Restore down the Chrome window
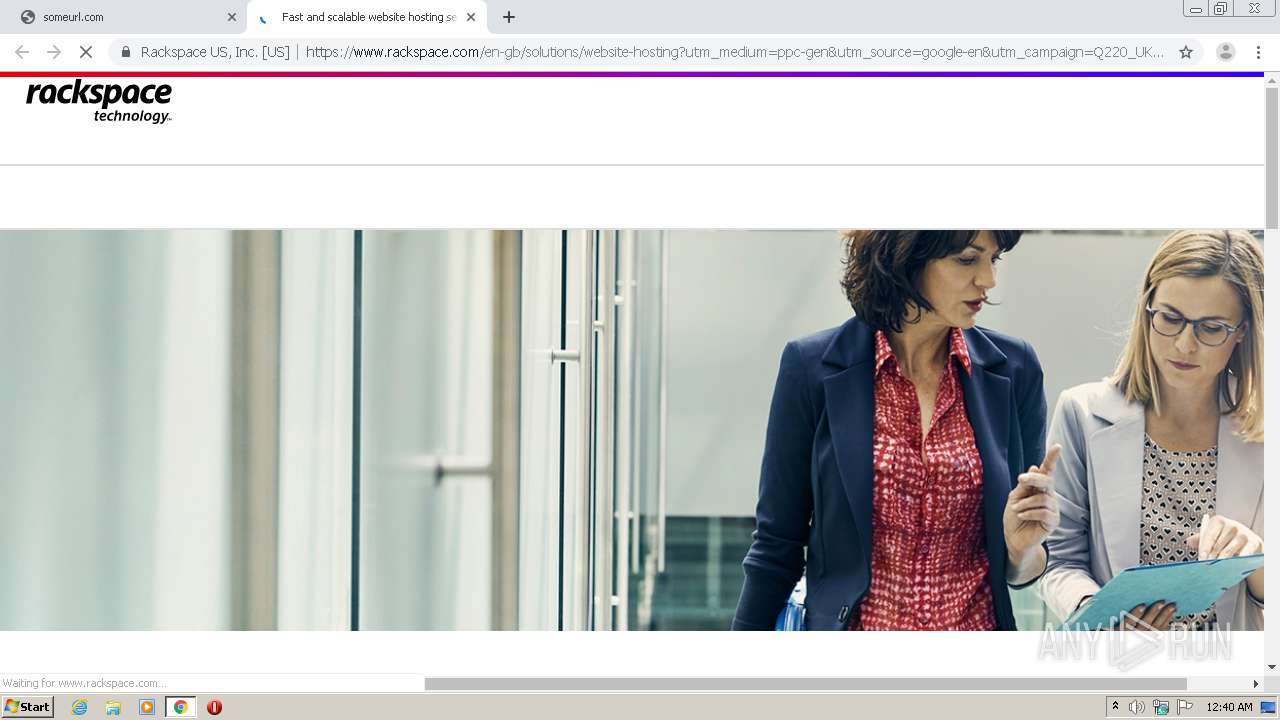Image resolution: width=1280 pixels, height=720 pixels. pyautogui.click(x=1221, y=9)
